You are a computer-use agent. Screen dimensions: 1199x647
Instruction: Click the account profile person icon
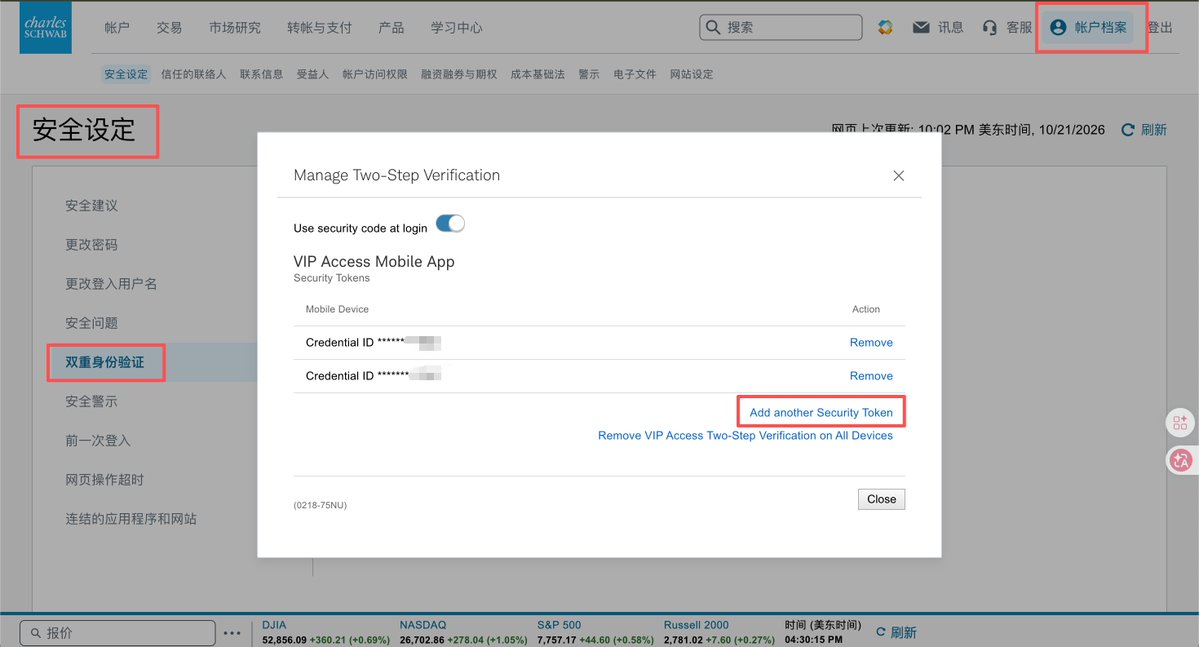1058,28
